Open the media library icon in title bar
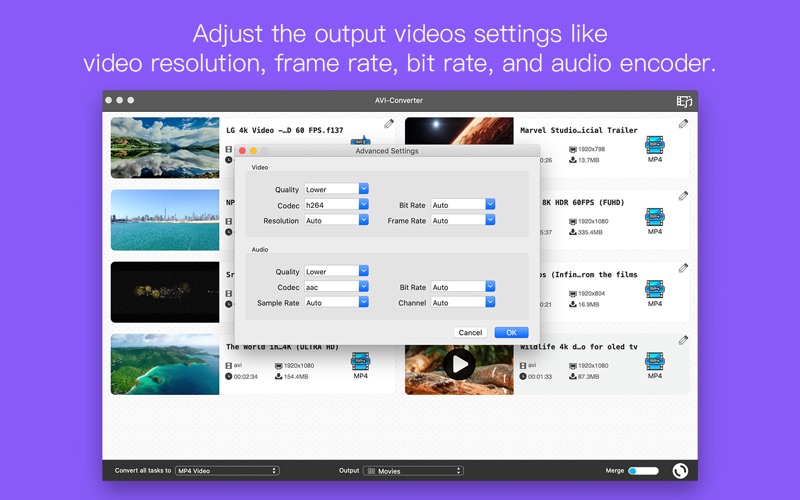 click(x=684, y=101)
